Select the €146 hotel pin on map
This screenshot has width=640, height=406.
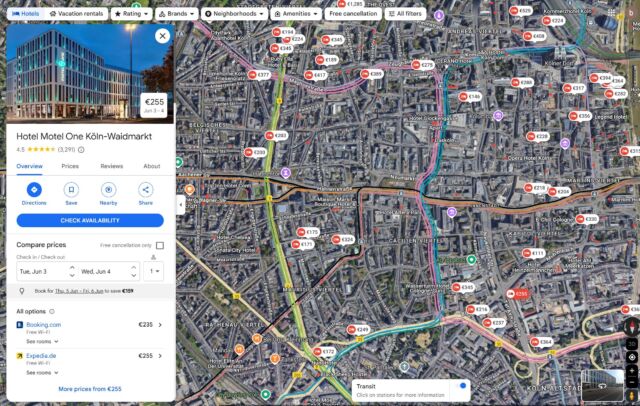point(470,97)
